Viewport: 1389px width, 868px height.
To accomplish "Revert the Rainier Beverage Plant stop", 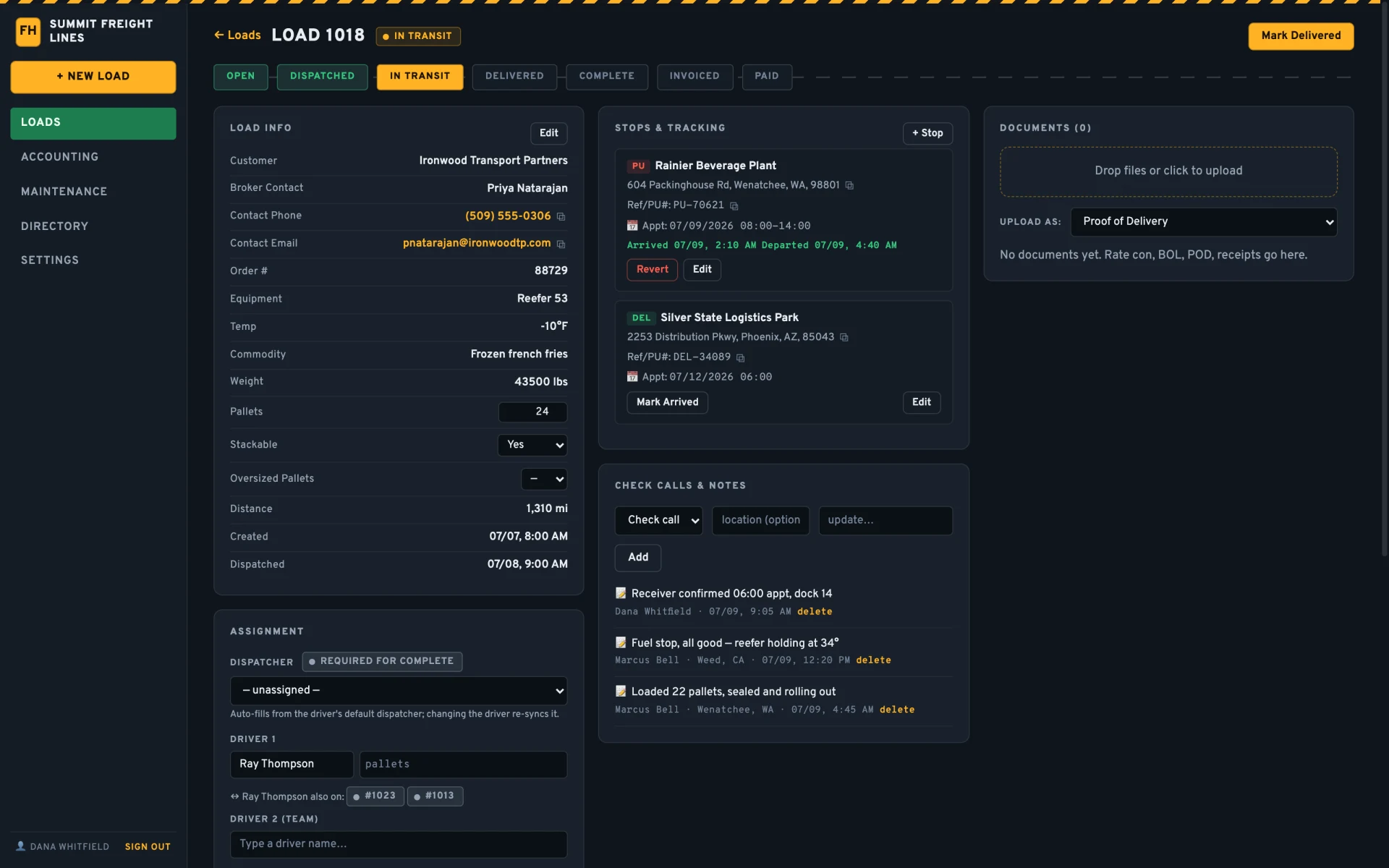I will (653, 270).
